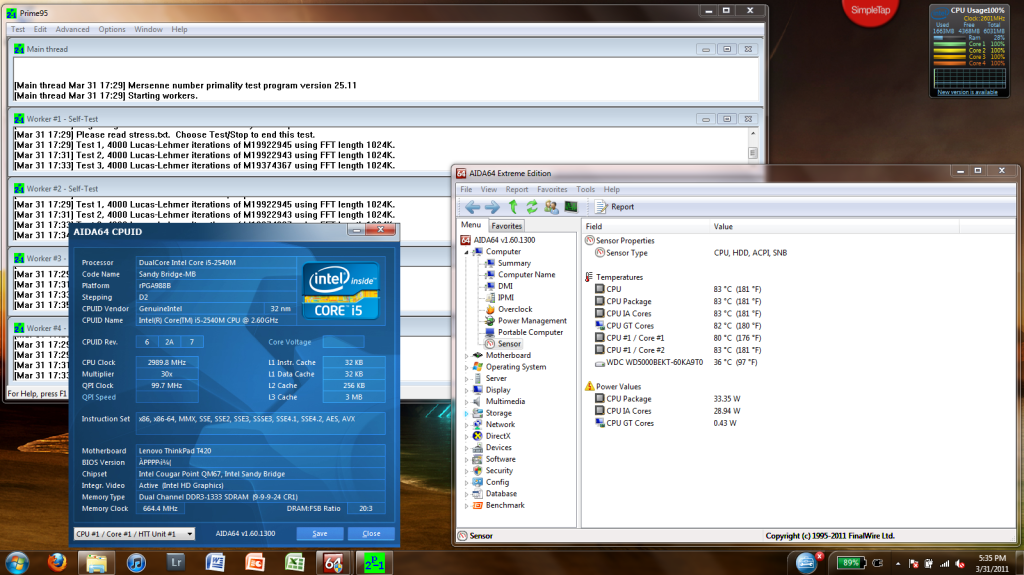Expand the Multimedia tree node
This screenshot has width=1024, height=575.
[466, 402]
